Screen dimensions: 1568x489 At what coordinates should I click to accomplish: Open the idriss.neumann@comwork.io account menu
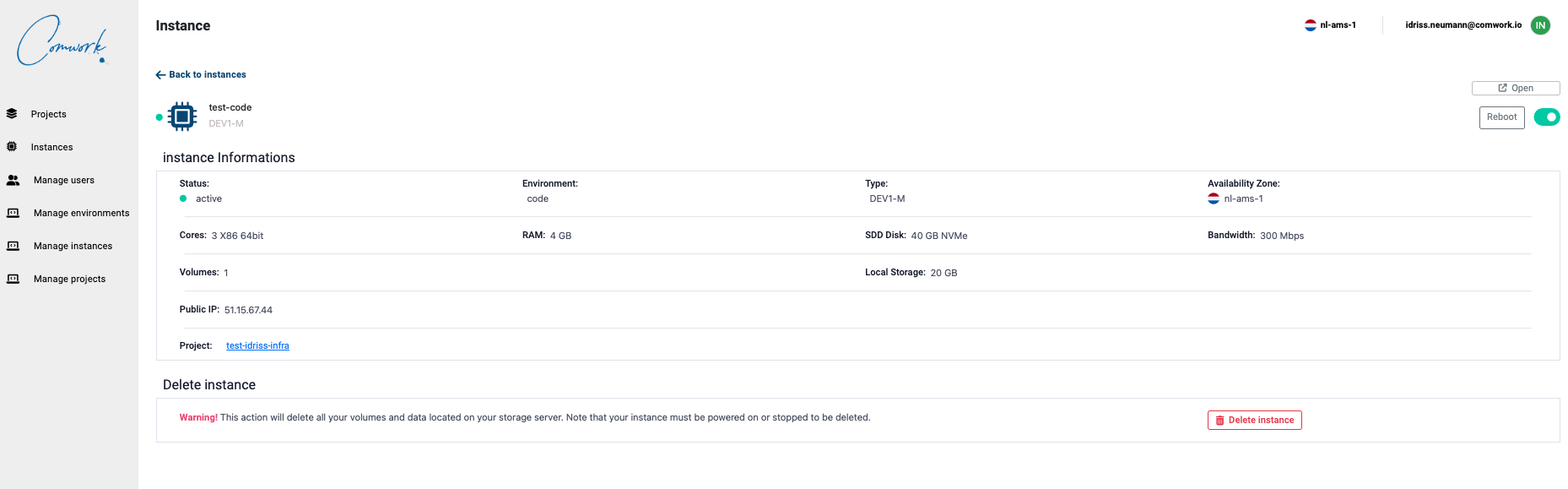click(x=1463, y=25)
